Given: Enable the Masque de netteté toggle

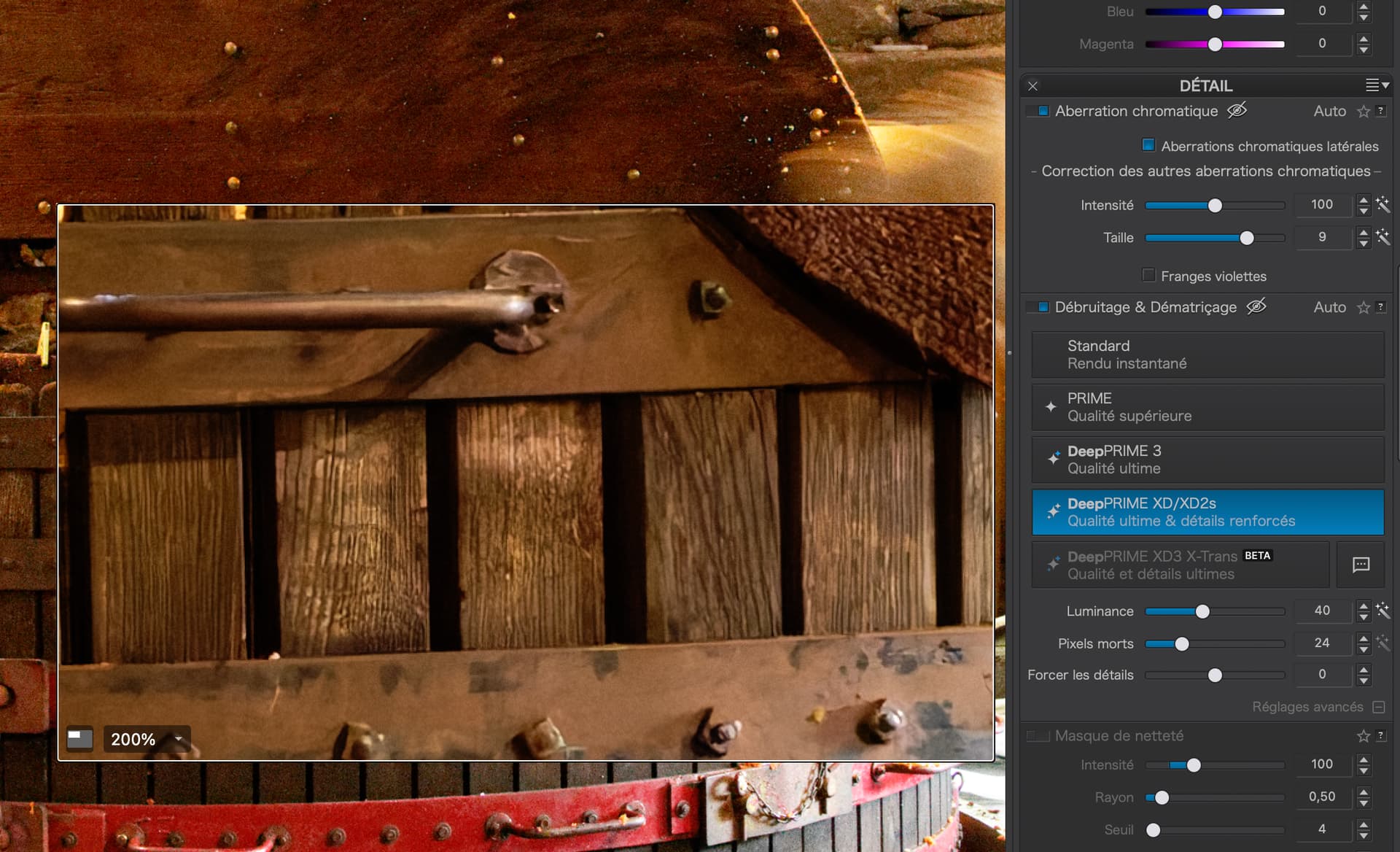Looking at the screenshot, I should click(x=1038, y=736).
